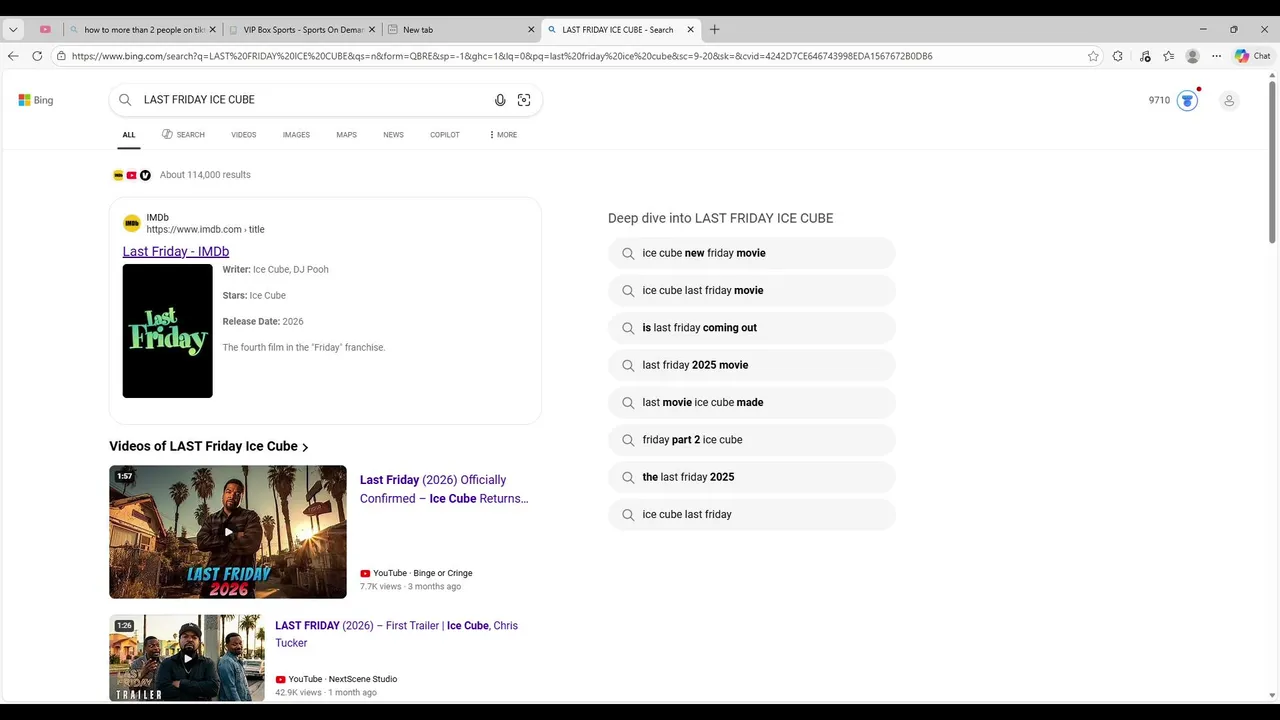
Task: Click the Last Friday movie poster
Action: coord(168,331)
